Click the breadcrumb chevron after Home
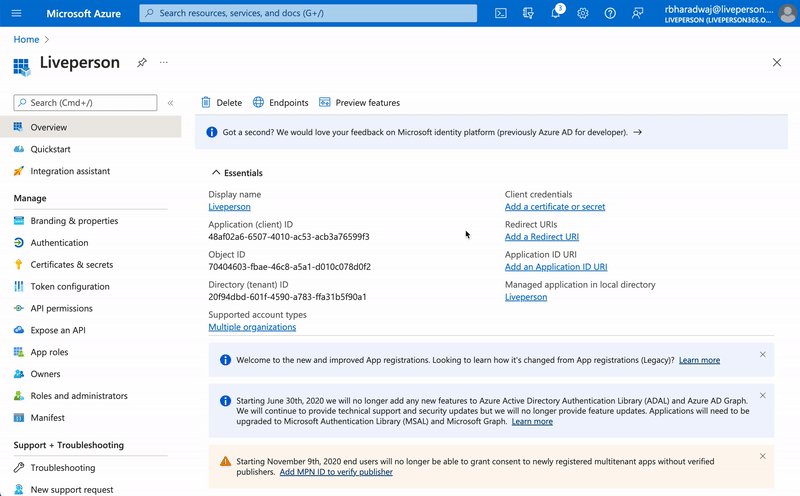800x496 pixels. (x=47, y=39)
